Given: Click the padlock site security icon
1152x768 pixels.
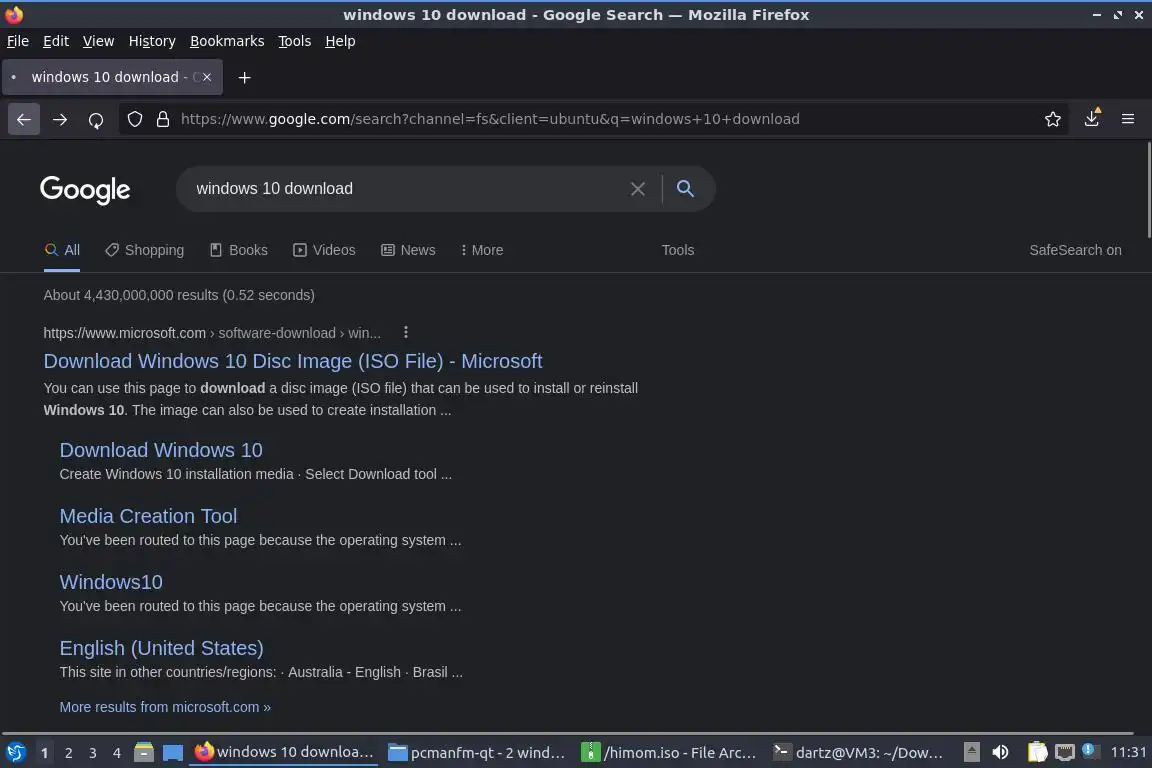Looking at the screenshot, I should point(163,119).
